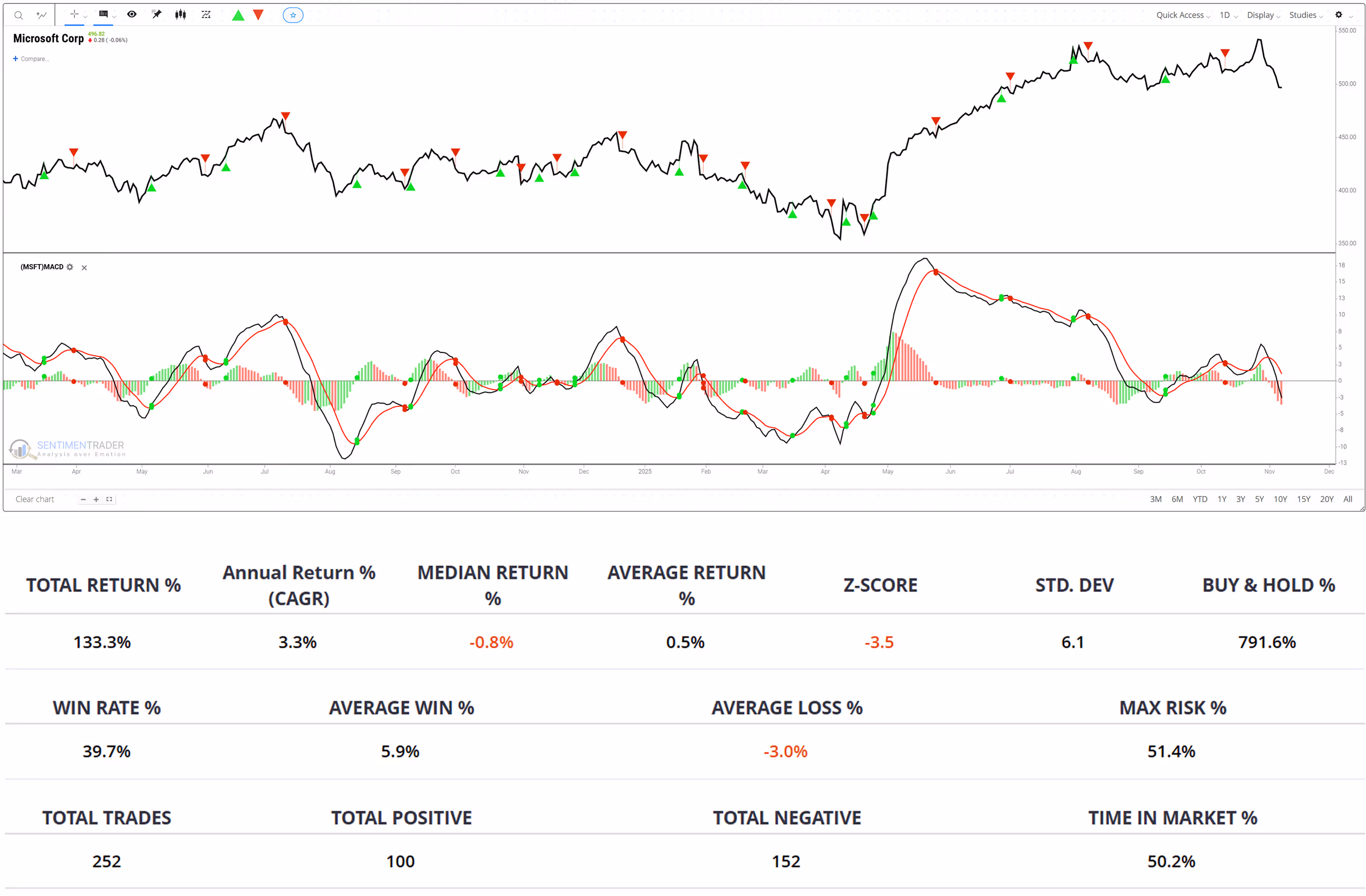
Task: Click the symbol search magnifier icon
Action: 19,16
